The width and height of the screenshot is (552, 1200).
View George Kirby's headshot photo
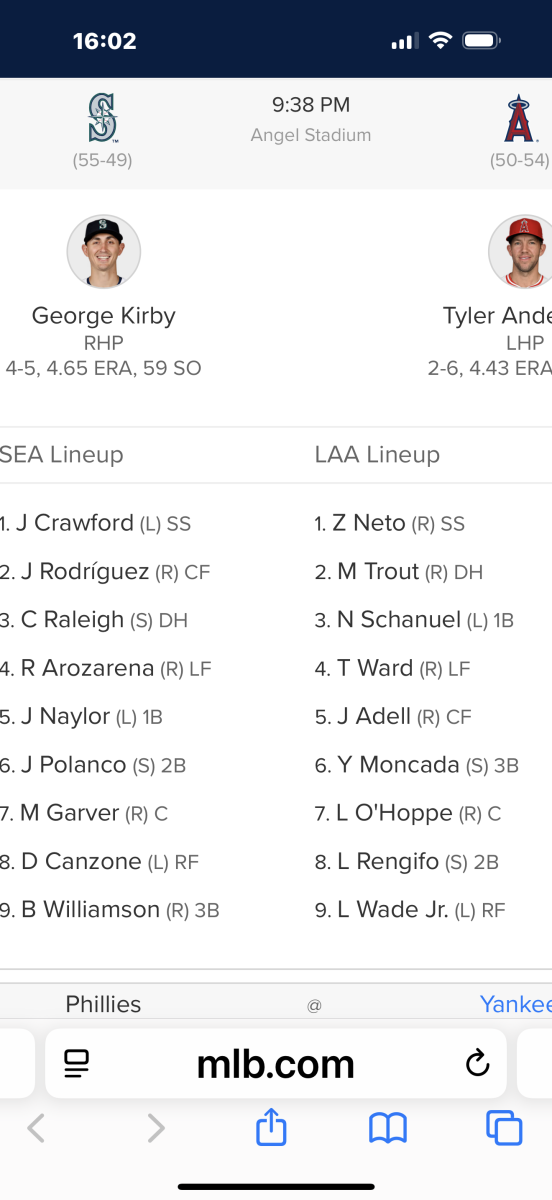tap(104, 251)
